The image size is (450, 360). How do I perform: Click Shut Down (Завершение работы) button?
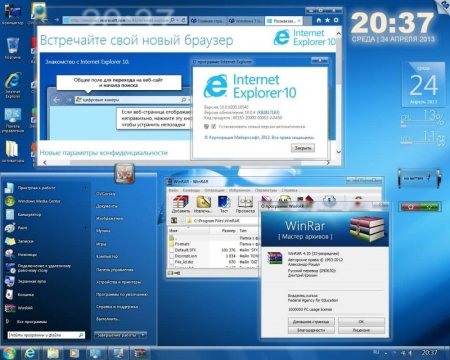click(117, 335)
